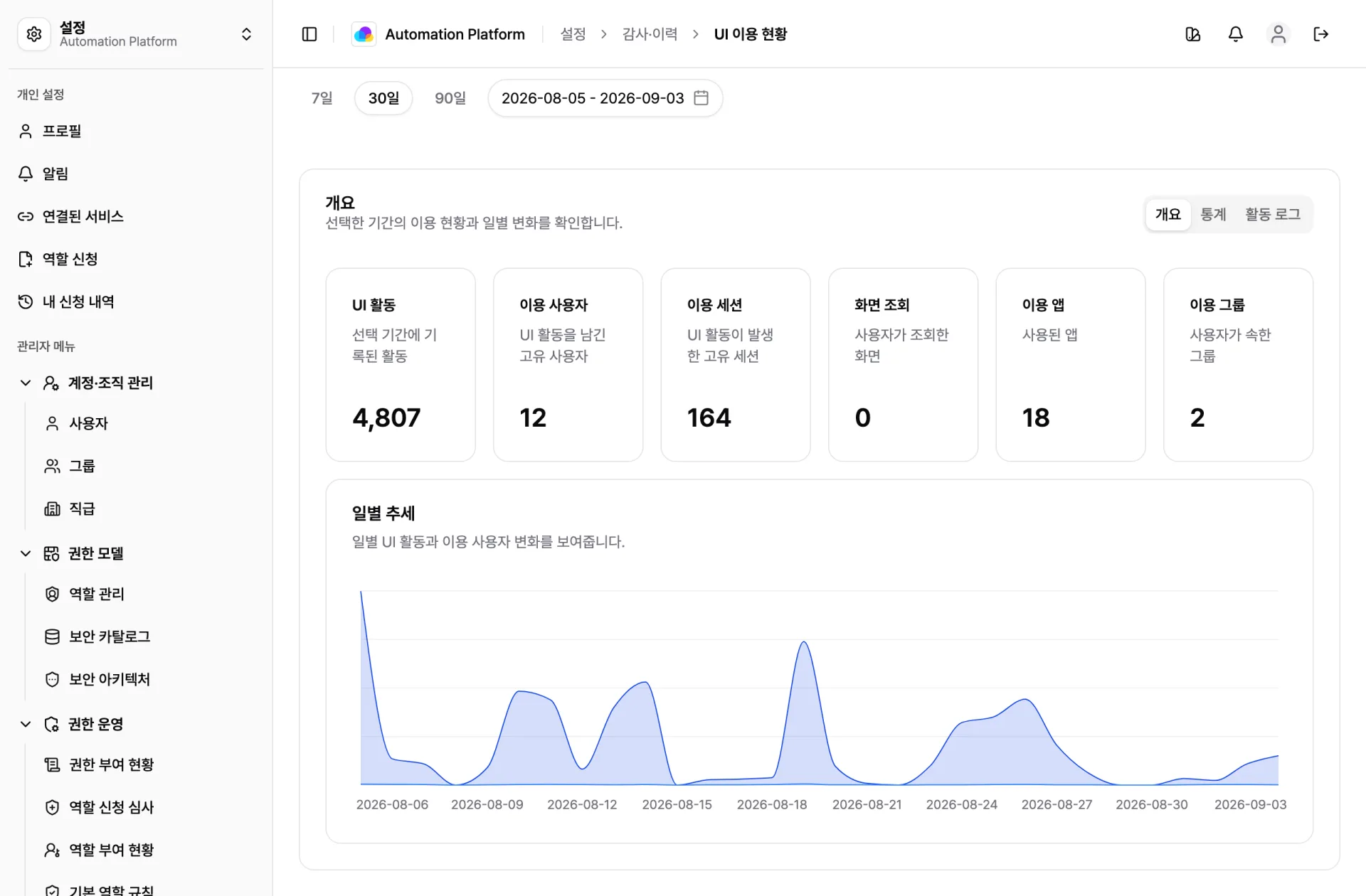Go to 설정 breadcrumb
Viewport: 1366px width, 896px height.
(573, 34)
